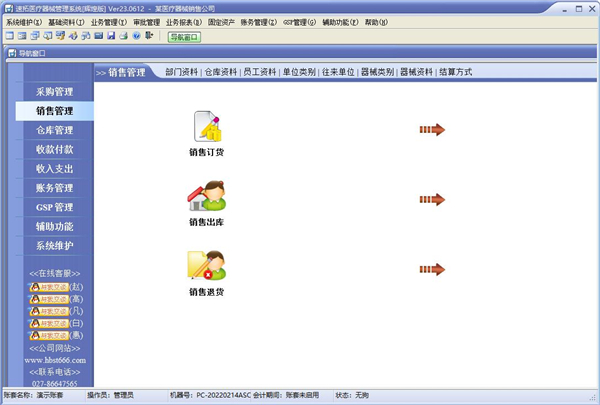Visit the www.hbst666.com company website link
600x405 pixels.
[x=55, y=360]
